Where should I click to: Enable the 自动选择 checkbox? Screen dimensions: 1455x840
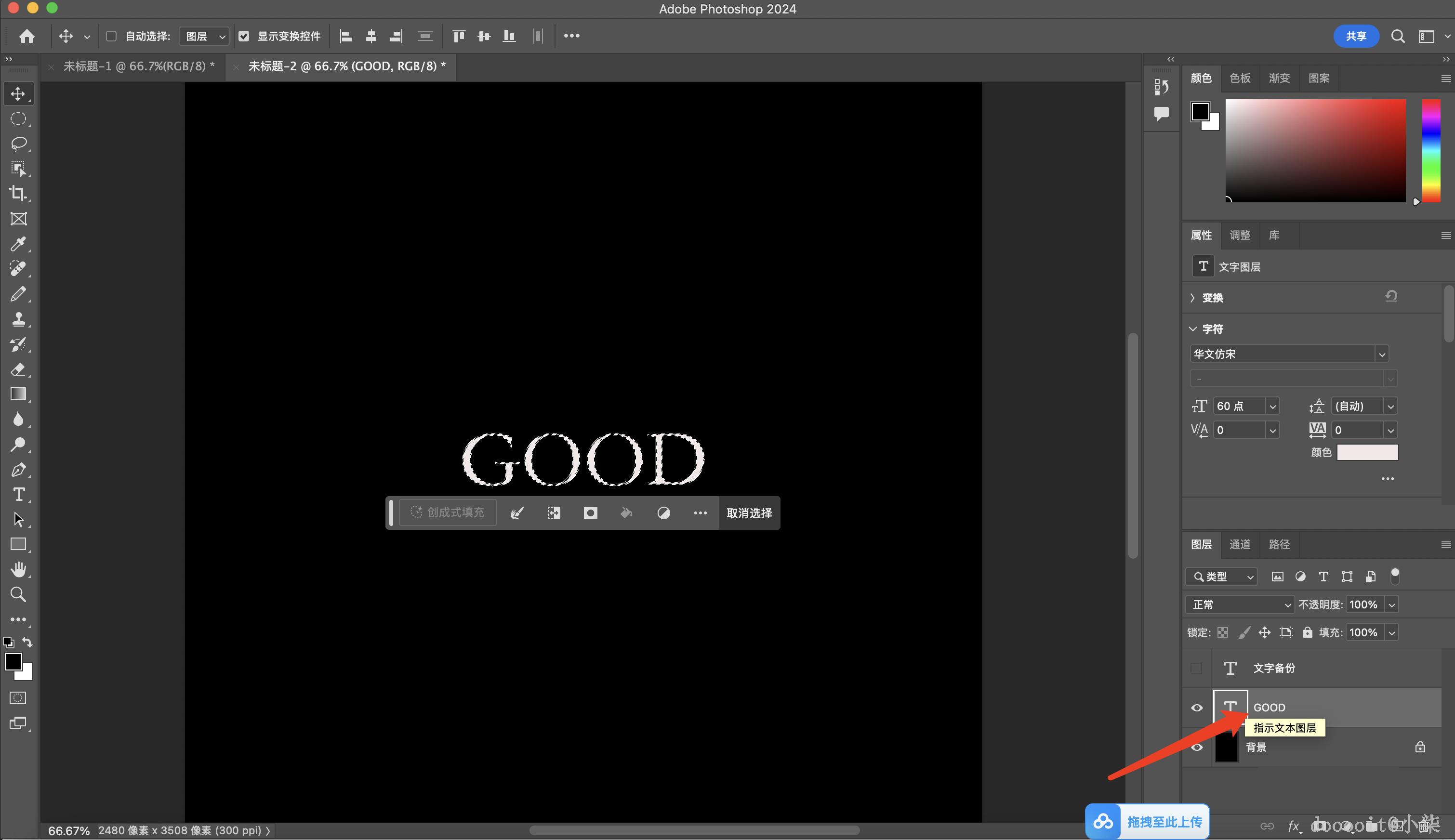[111, 36]
